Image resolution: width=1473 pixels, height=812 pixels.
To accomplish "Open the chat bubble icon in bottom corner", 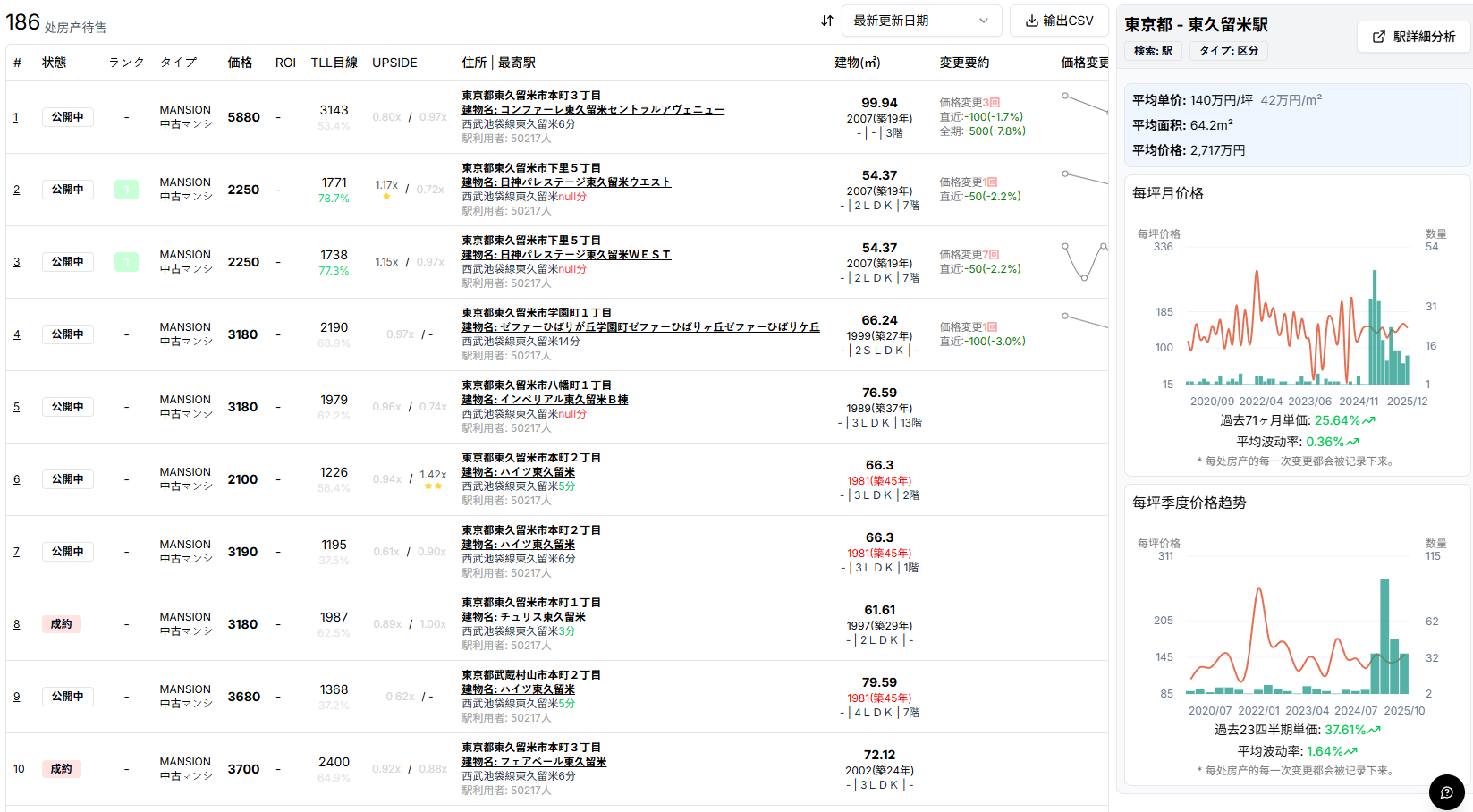I will point(1447,792).
